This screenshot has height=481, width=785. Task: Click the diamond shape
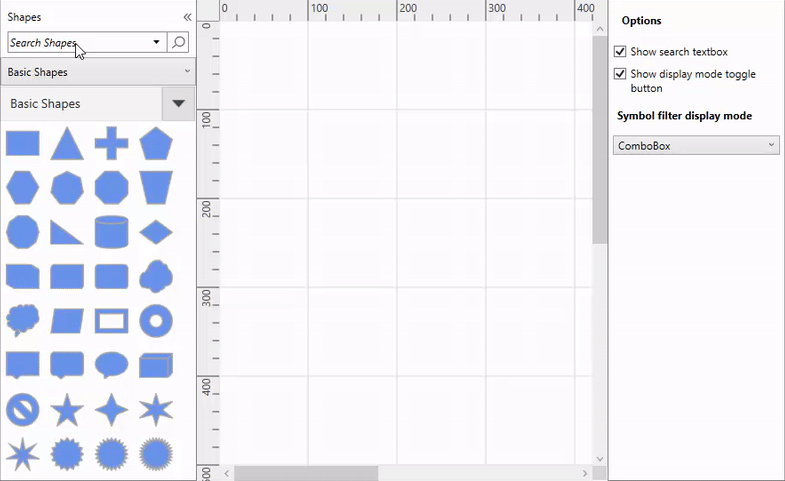tap(156, 232)
